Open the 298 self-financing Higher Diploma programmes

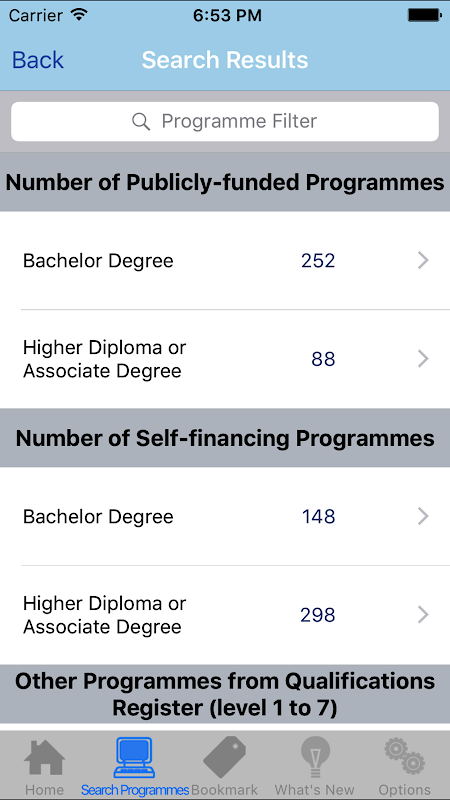pos(225,615)
